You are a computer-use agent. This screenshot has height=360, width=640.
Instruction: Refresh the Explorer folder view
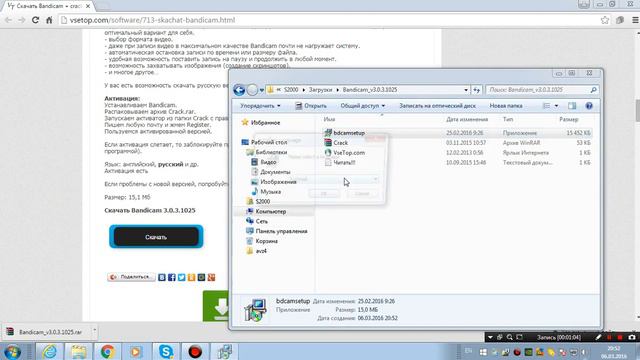(x=476, y=90)
